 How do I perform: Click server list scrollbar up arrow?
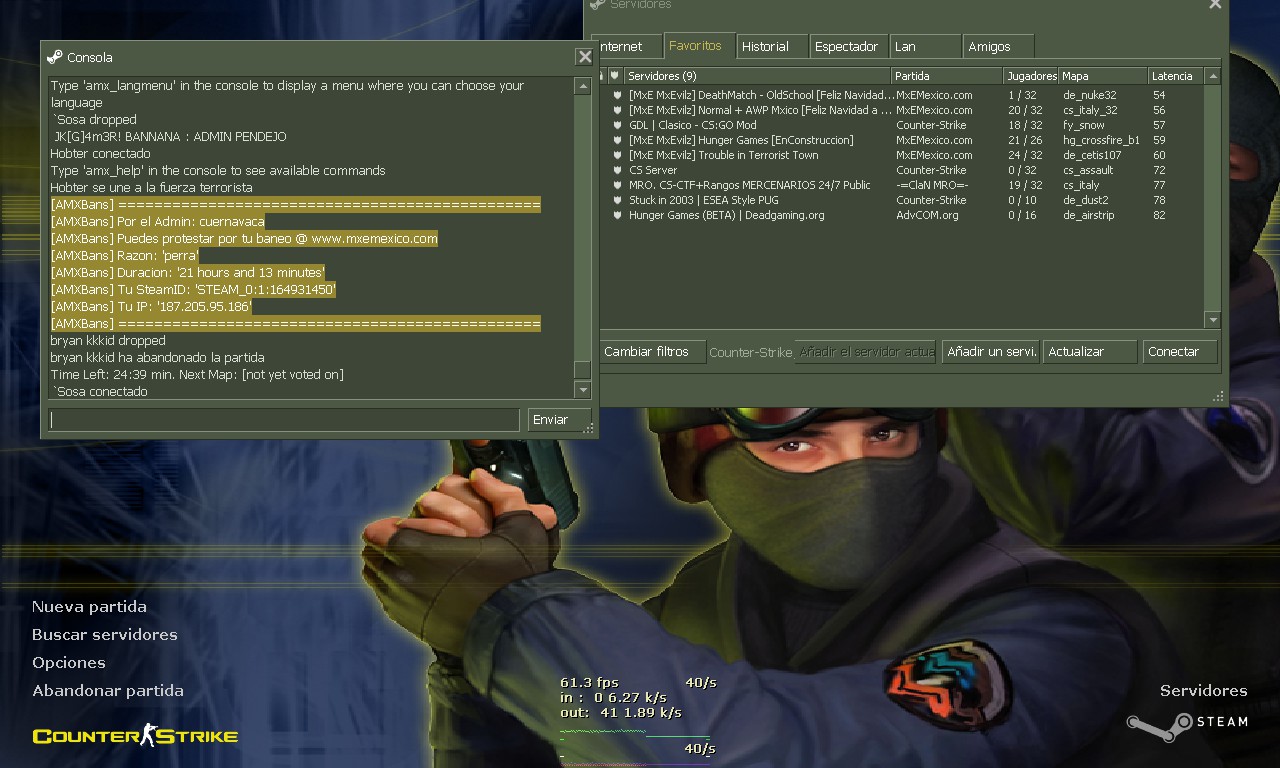click(1213, 76)
